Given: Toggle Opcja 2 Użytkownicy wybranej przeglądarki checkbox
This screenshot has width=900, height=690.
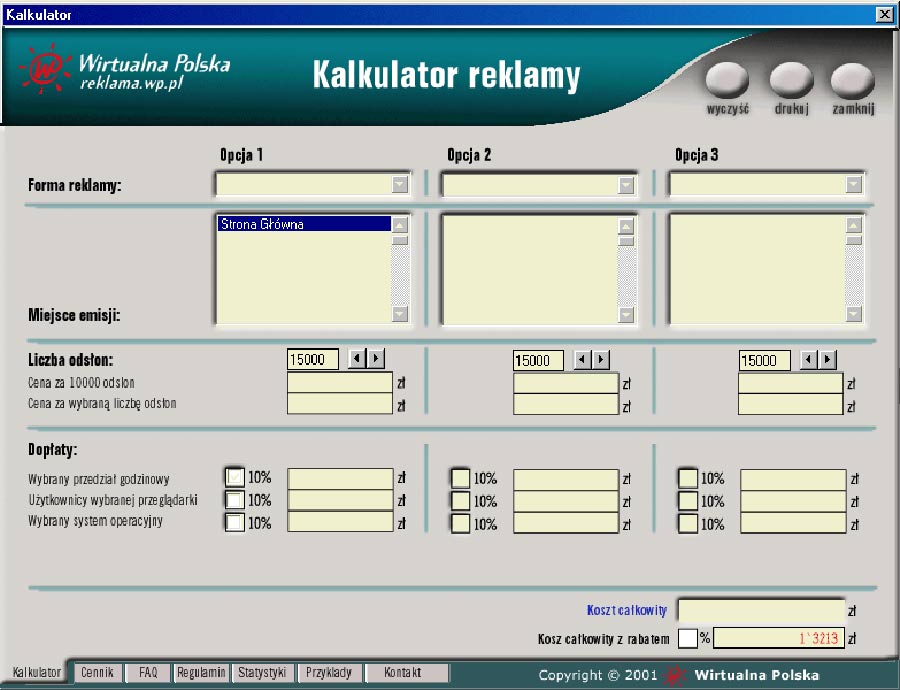Looking at the screenshot, I should (x=460, y=501).
